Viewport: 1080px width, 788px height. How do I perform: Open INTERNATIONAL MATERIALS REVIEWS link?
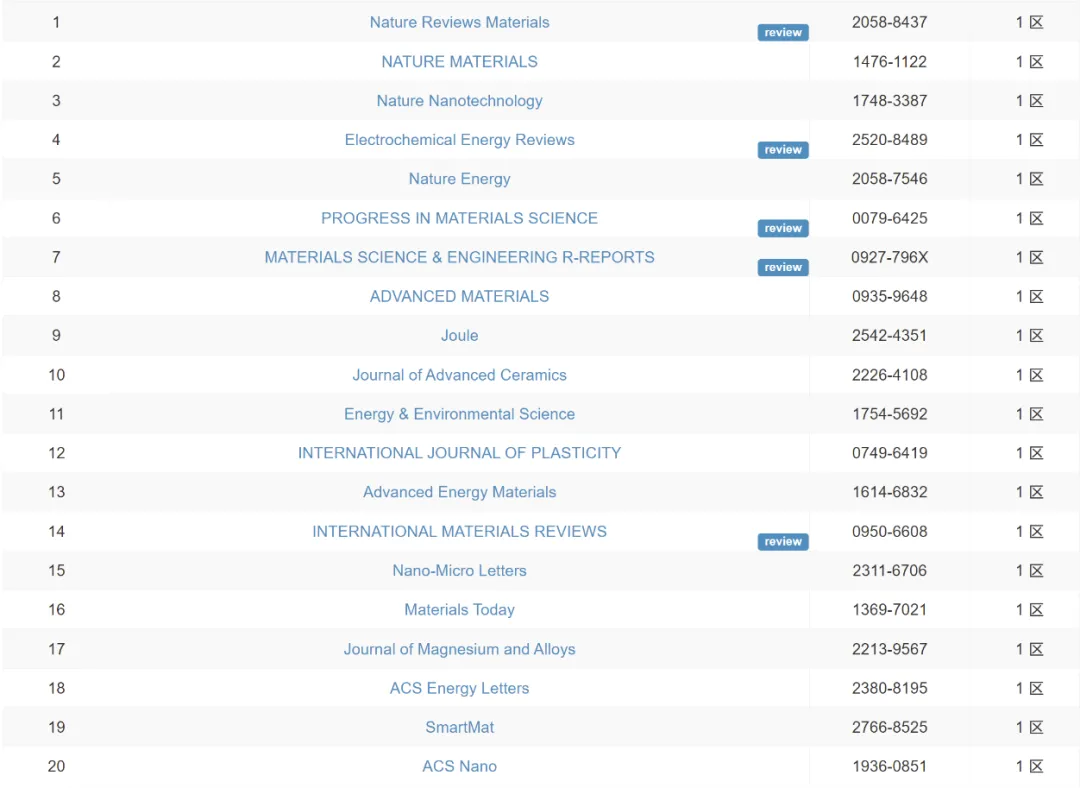[459, 532]
